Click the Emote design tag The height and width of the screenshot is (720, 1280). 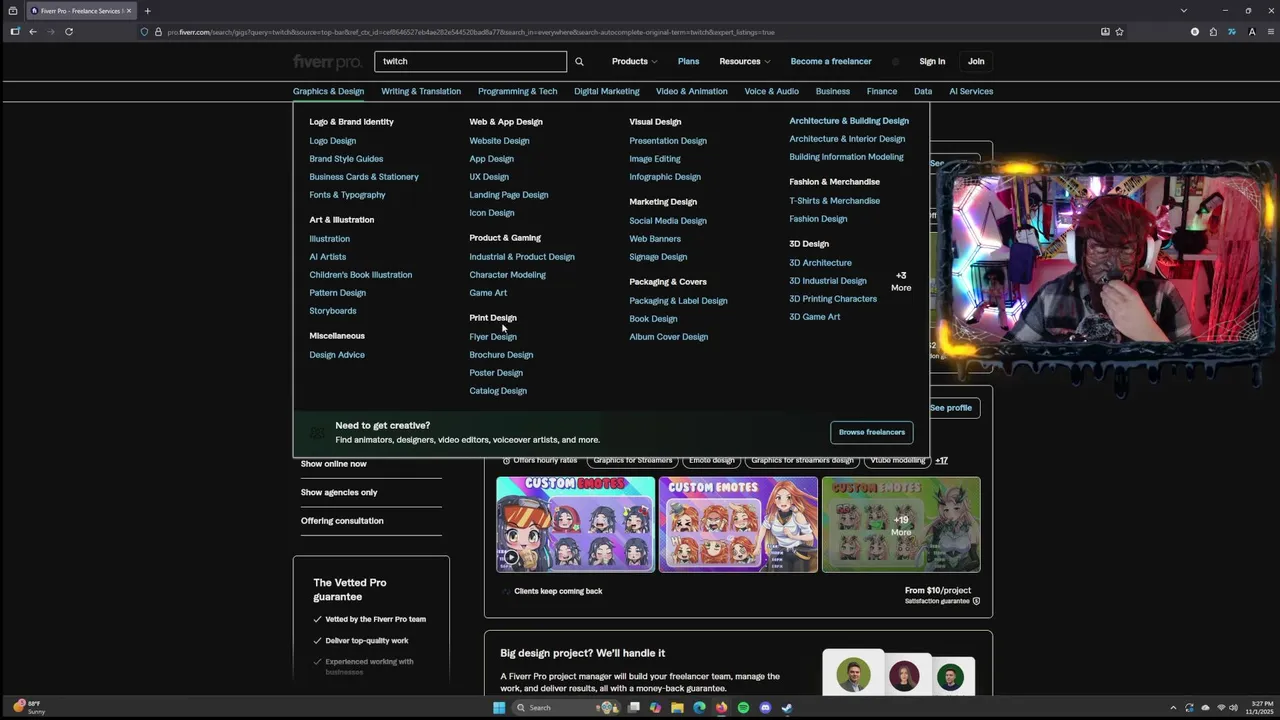(712, 461)
